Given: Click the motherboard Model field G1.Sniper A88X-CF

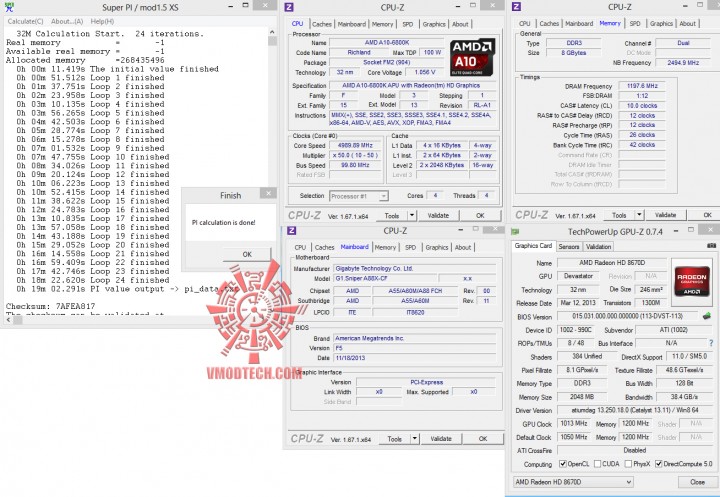Looking at the screenshot, I should (x=384, y=278).
